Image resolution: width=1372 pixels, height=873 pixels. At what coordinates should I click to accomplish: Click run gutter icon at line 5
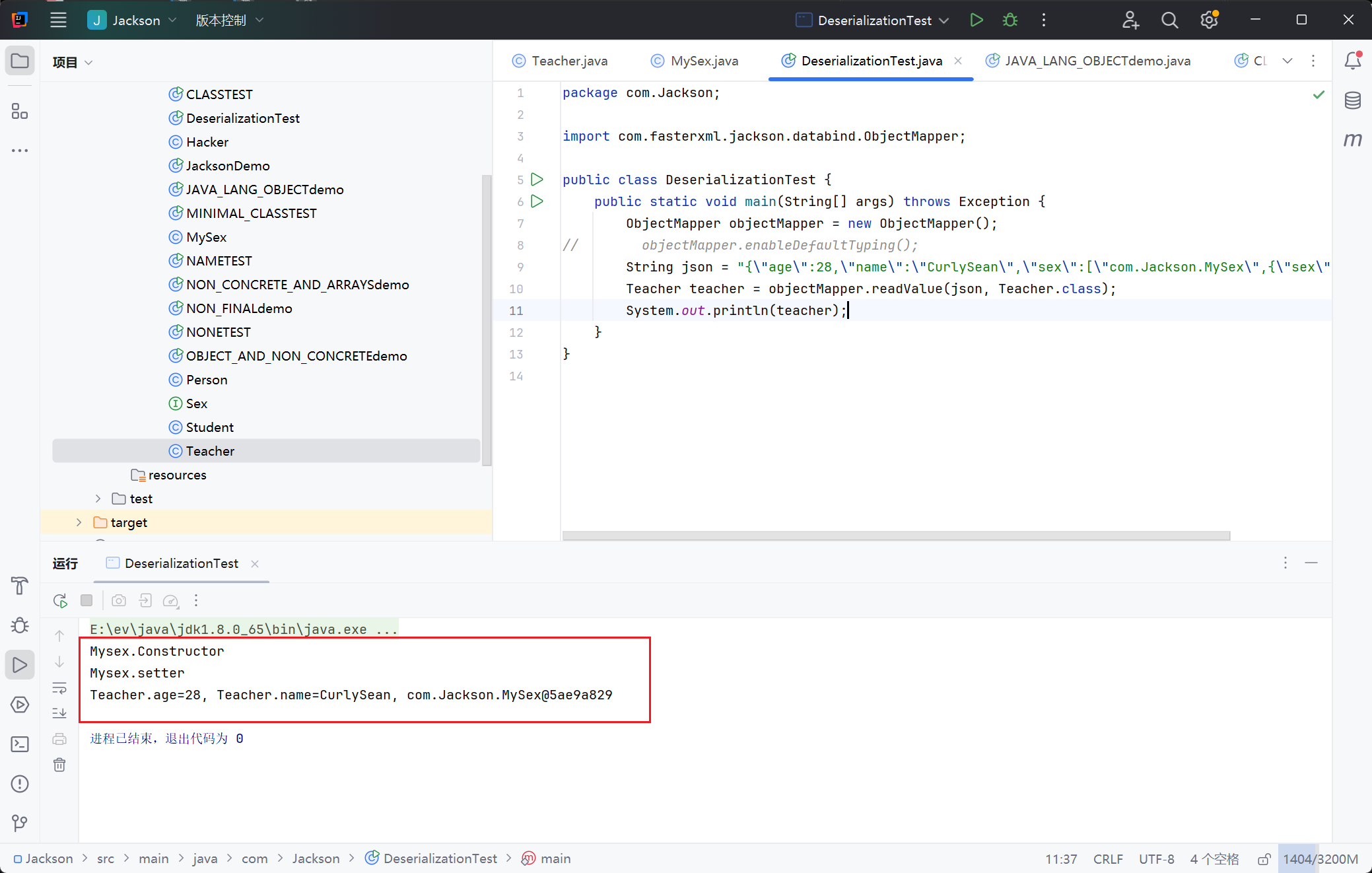537,180
